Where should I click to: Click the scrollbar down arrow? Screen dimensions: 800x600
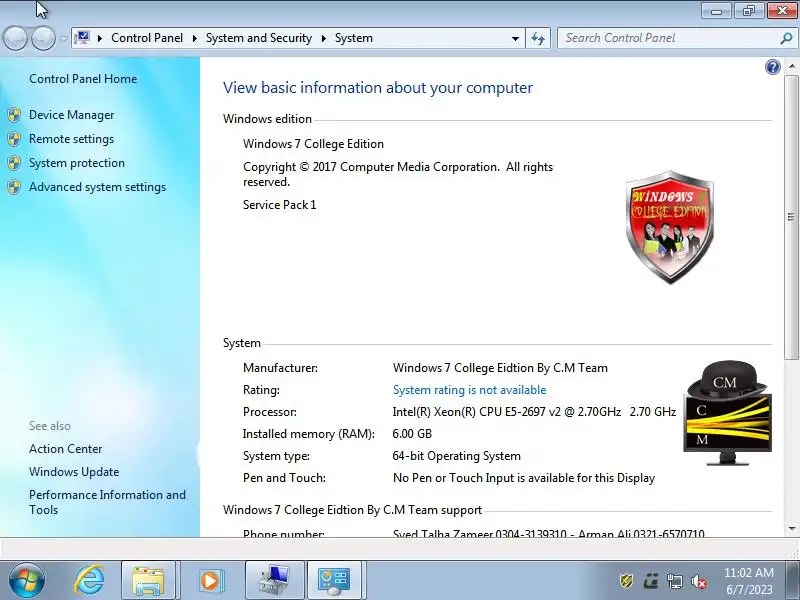point(792,529)
